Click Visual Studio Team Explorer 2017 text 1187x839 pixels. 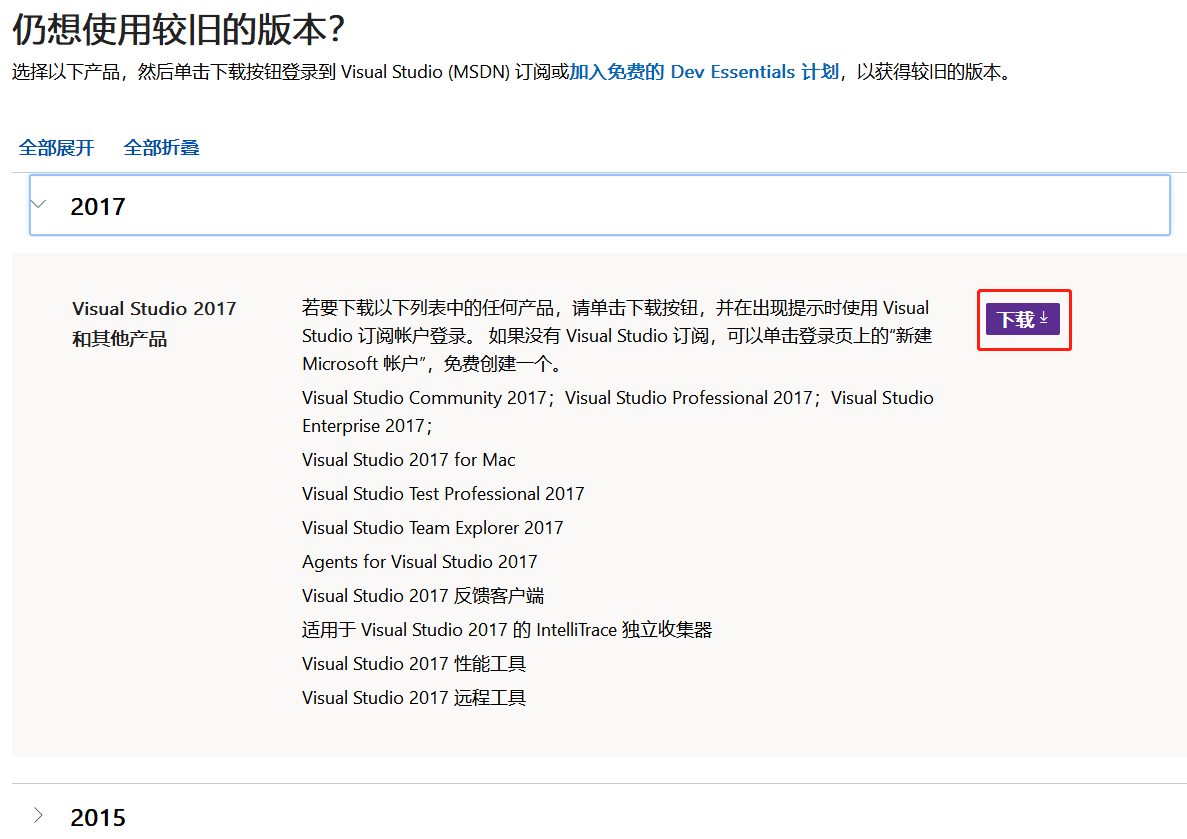[x=432, y=528]
